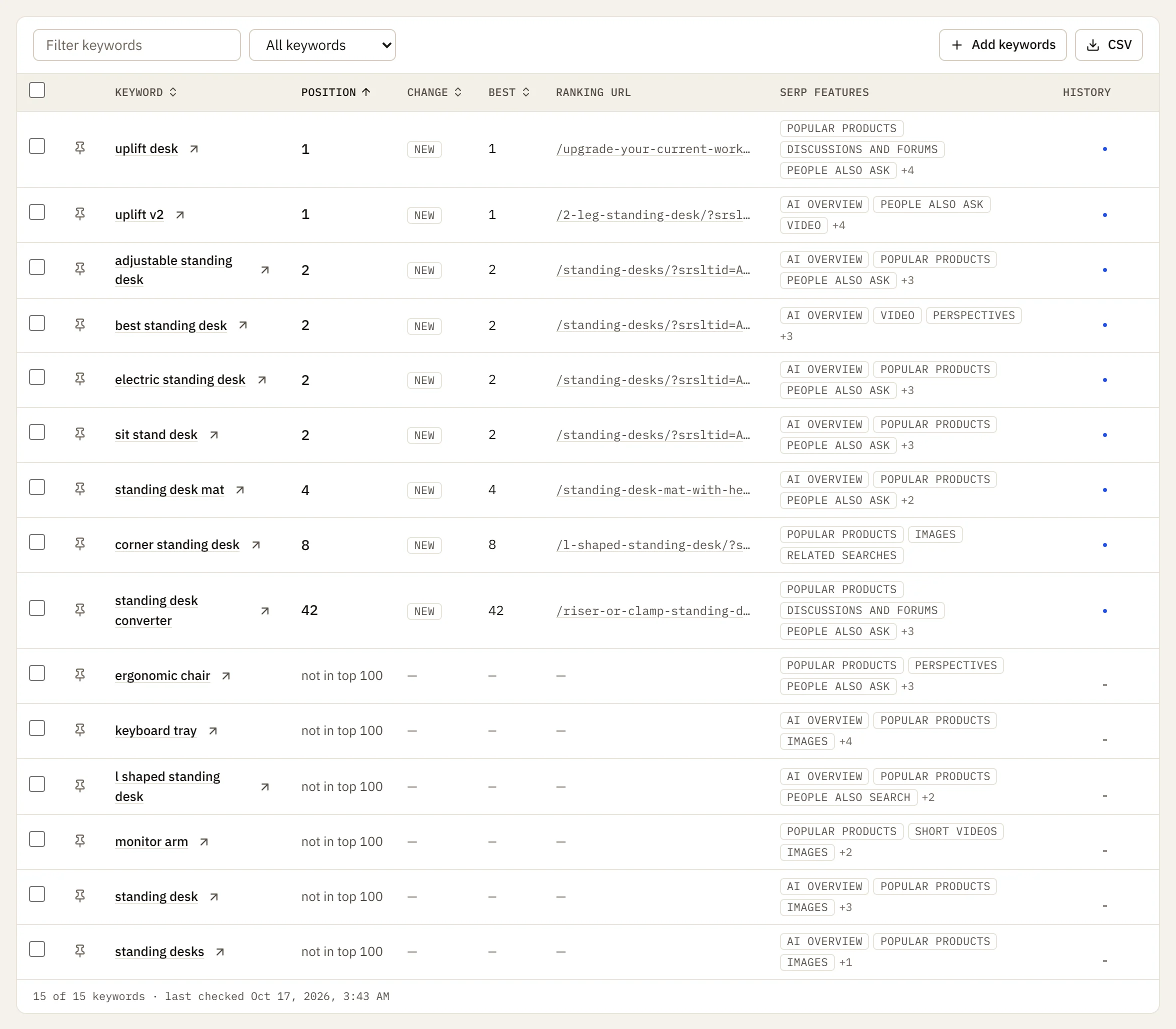The height and width of the screenshot is (1029, 1176).
Task: Open ranking URL /upgrade-your-current-work…
Action: click(653, 149)
